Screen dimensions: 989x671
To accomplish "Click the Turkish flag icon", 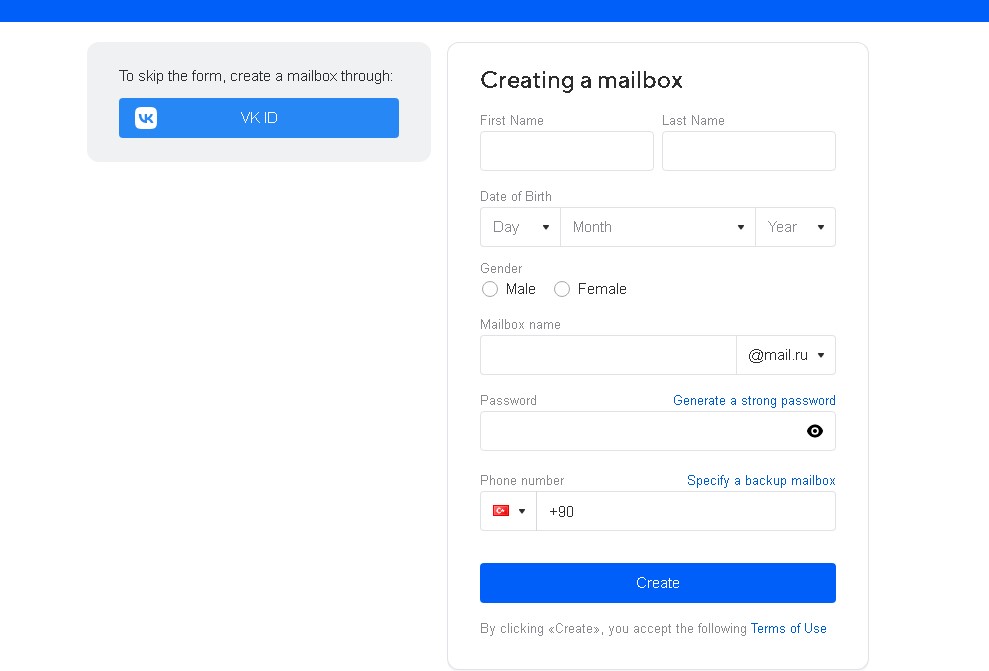I will (x=501, y=511).
